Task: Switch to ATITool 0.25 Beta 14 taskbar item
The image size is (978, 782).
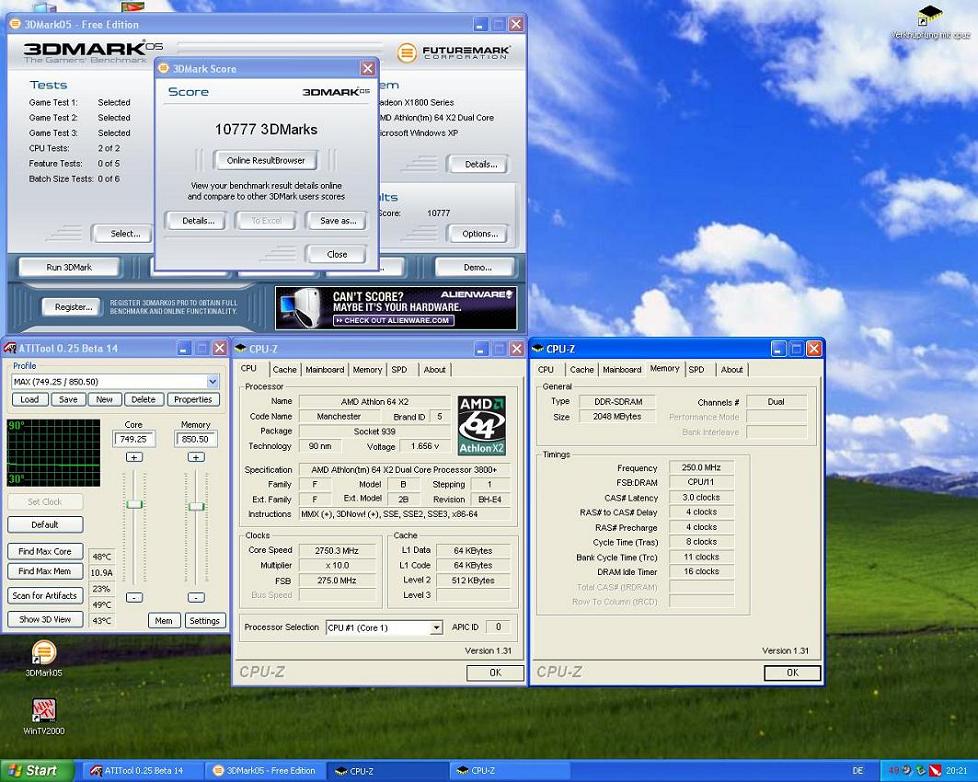Action: 142,771
